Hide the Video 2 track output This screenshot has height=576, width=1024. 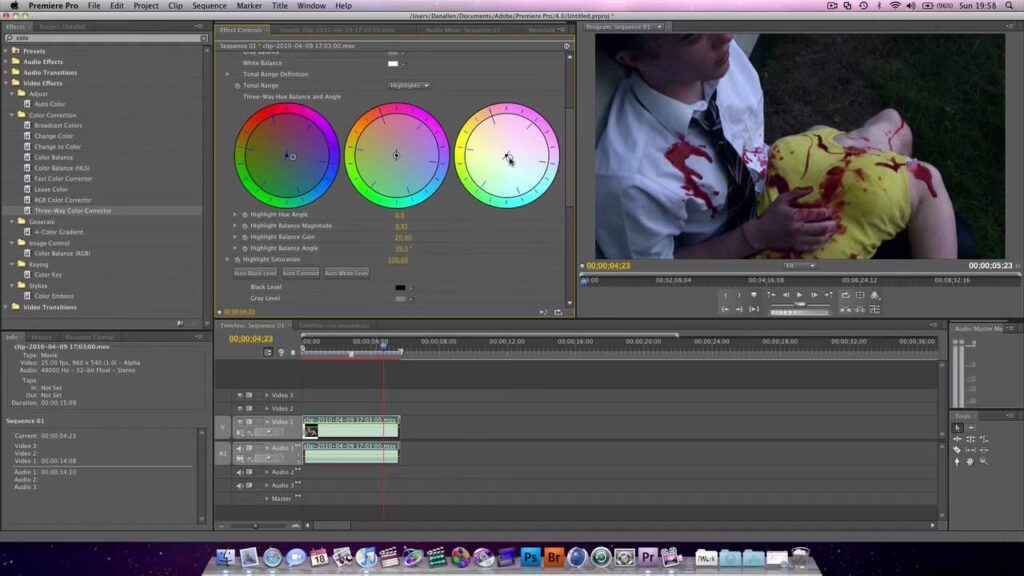pos(240,408)
